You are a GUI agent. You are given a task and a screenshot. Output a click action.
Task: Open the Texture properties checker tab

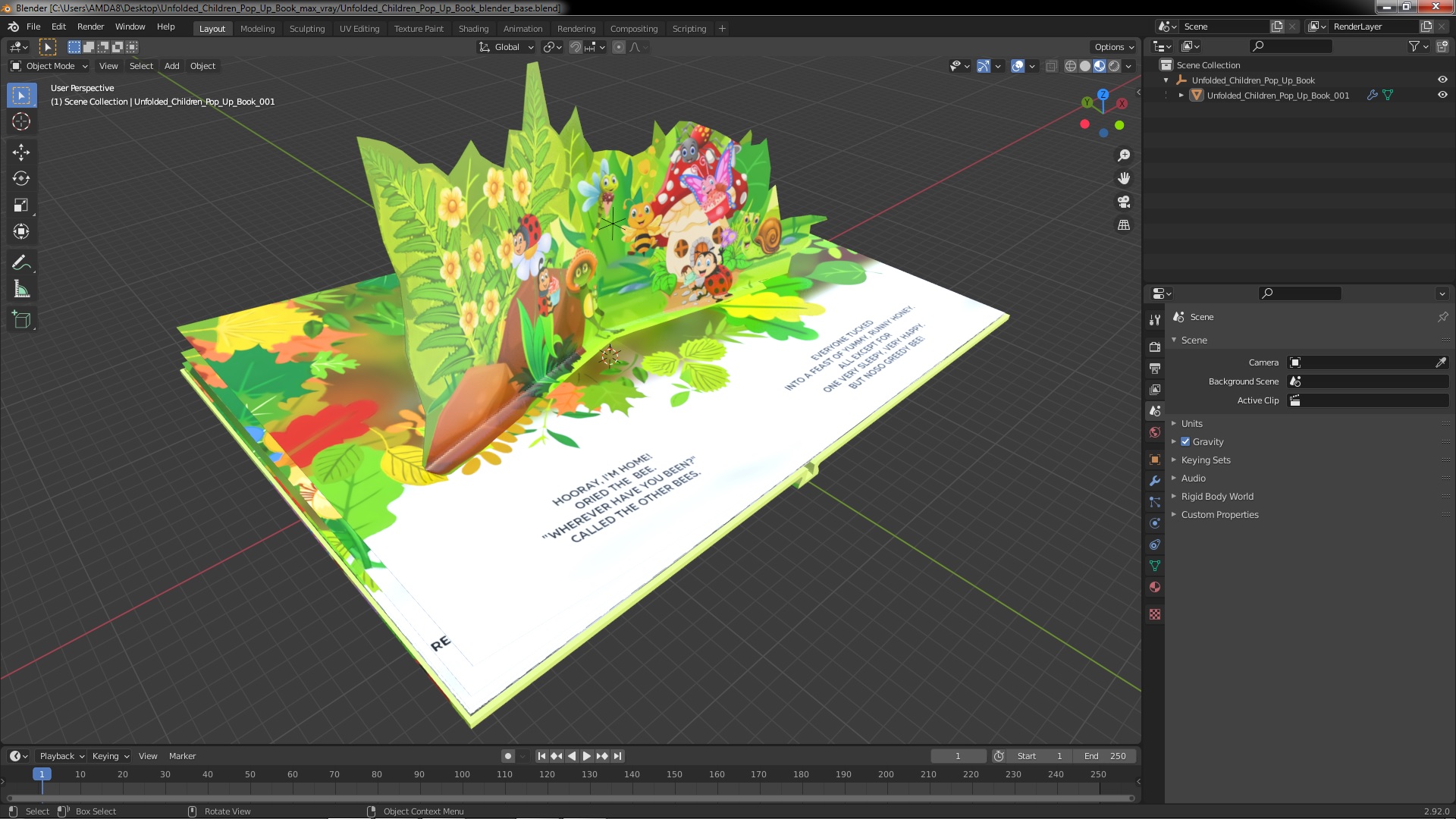(x=1155, y=614)
